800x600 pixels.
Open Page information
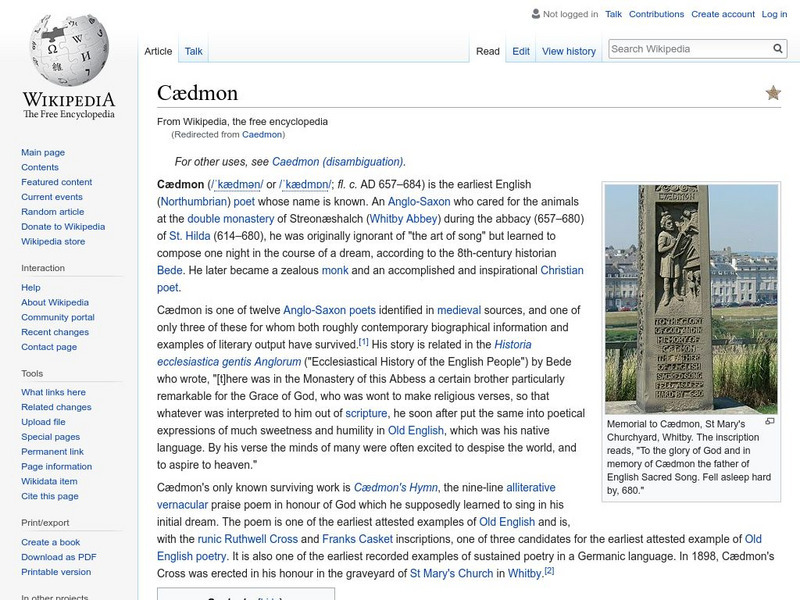click(x=57, y=466)
